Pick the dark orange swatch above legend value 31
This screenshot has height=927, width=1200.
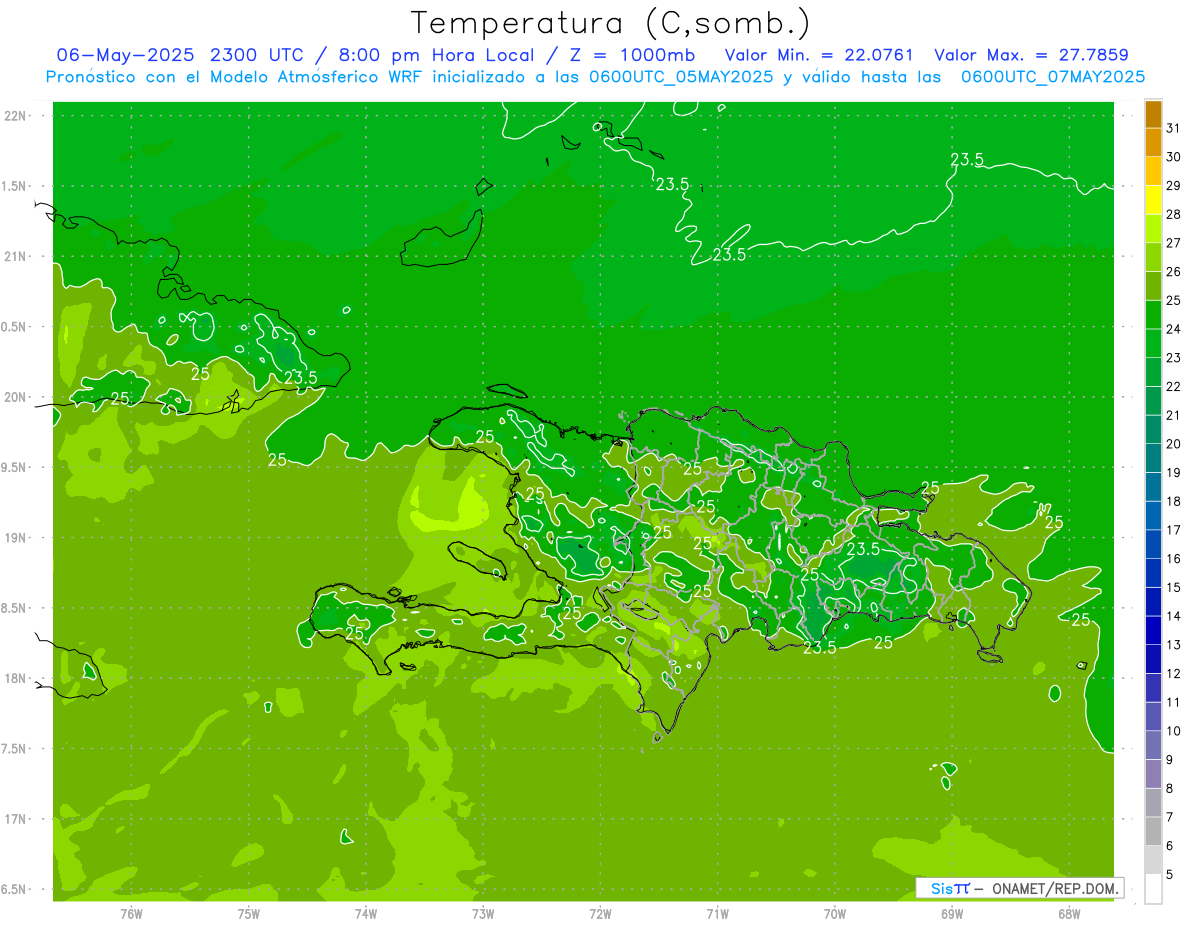pos(1153,114)
